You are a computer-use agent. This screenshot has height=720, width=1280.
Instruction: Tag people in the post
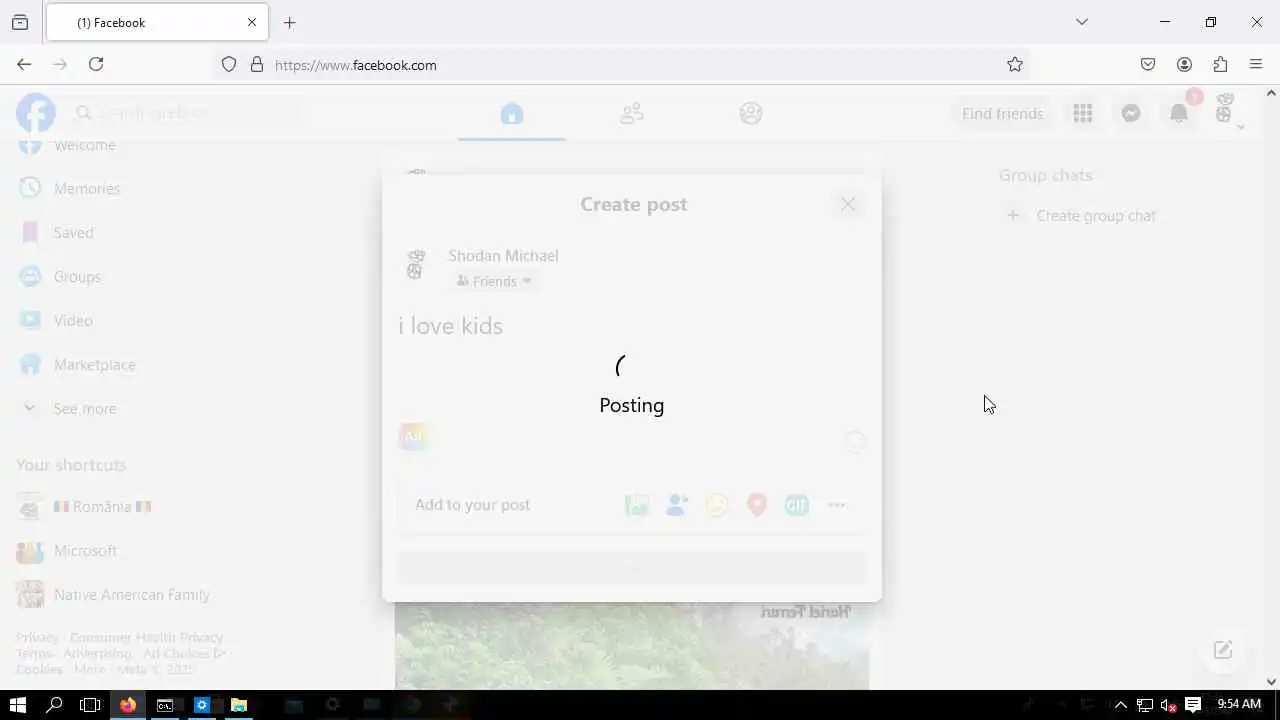[677, 505]
